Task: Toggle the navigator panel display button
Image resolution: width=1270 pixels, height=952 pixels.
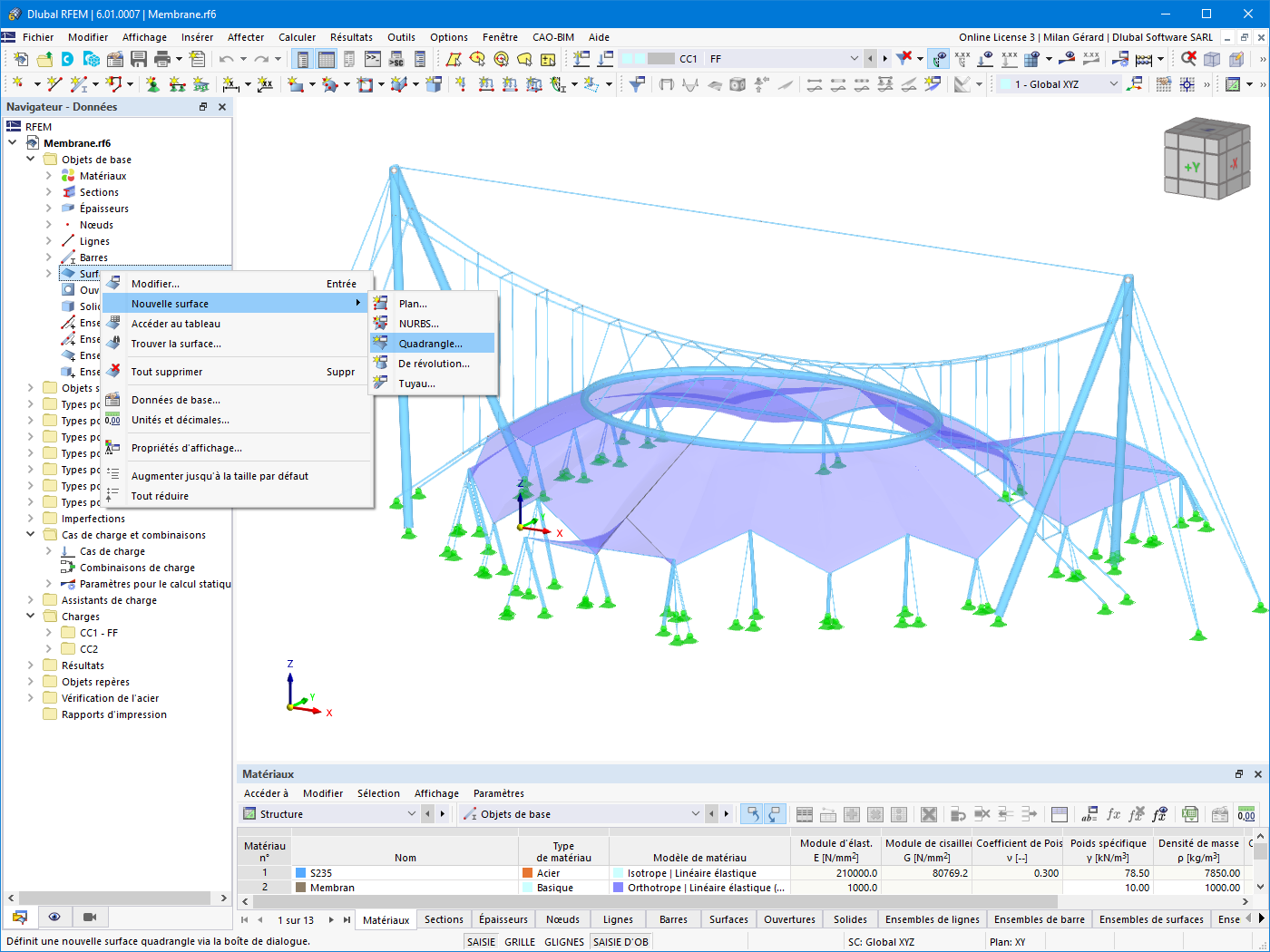Action: pos(302,59)
